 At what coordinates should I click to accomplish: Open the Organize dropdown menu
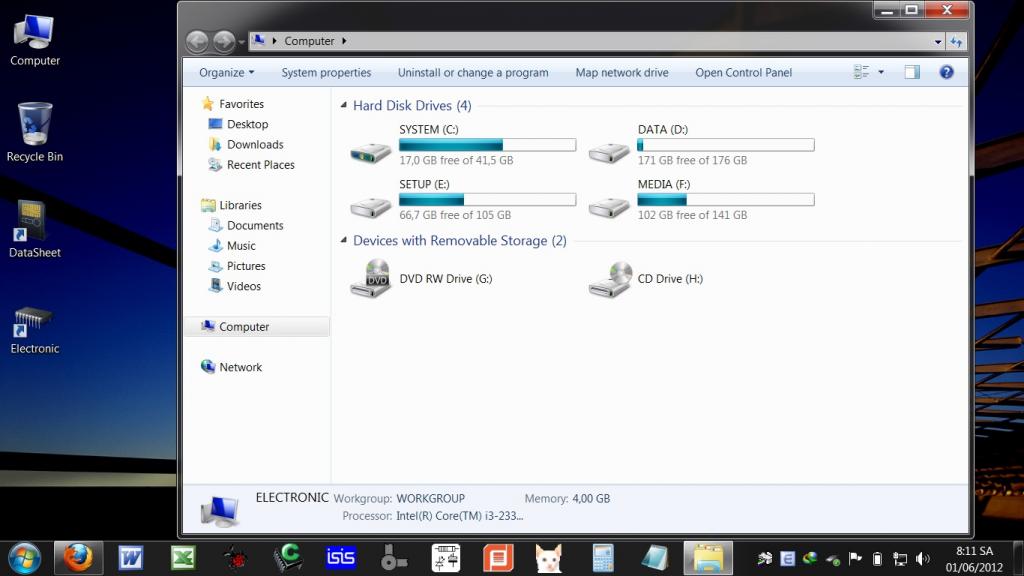coord(226,72)
